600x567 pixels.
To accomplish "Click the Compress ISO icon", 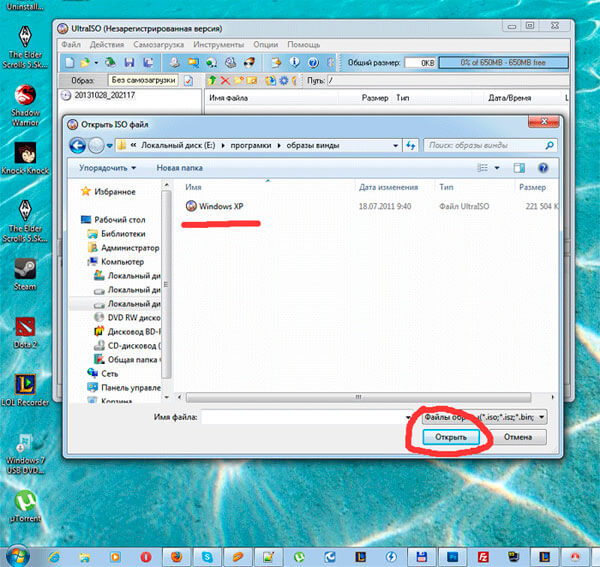I will [x=193, y=62].
